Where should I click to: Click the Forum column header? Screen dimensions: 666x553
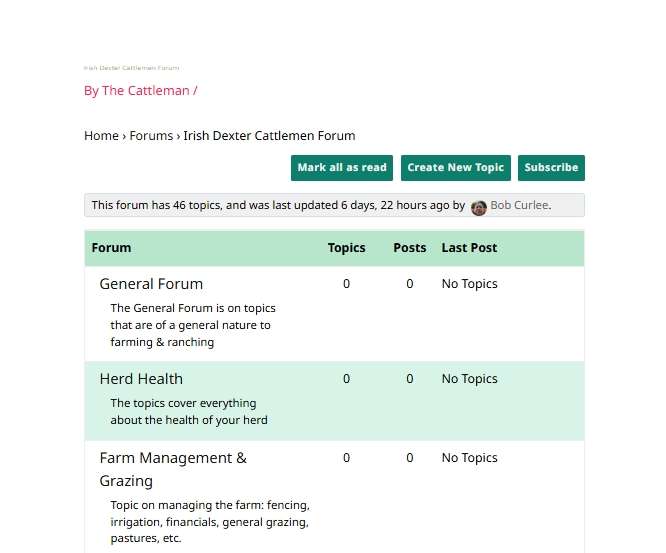[x=111, y=248]
